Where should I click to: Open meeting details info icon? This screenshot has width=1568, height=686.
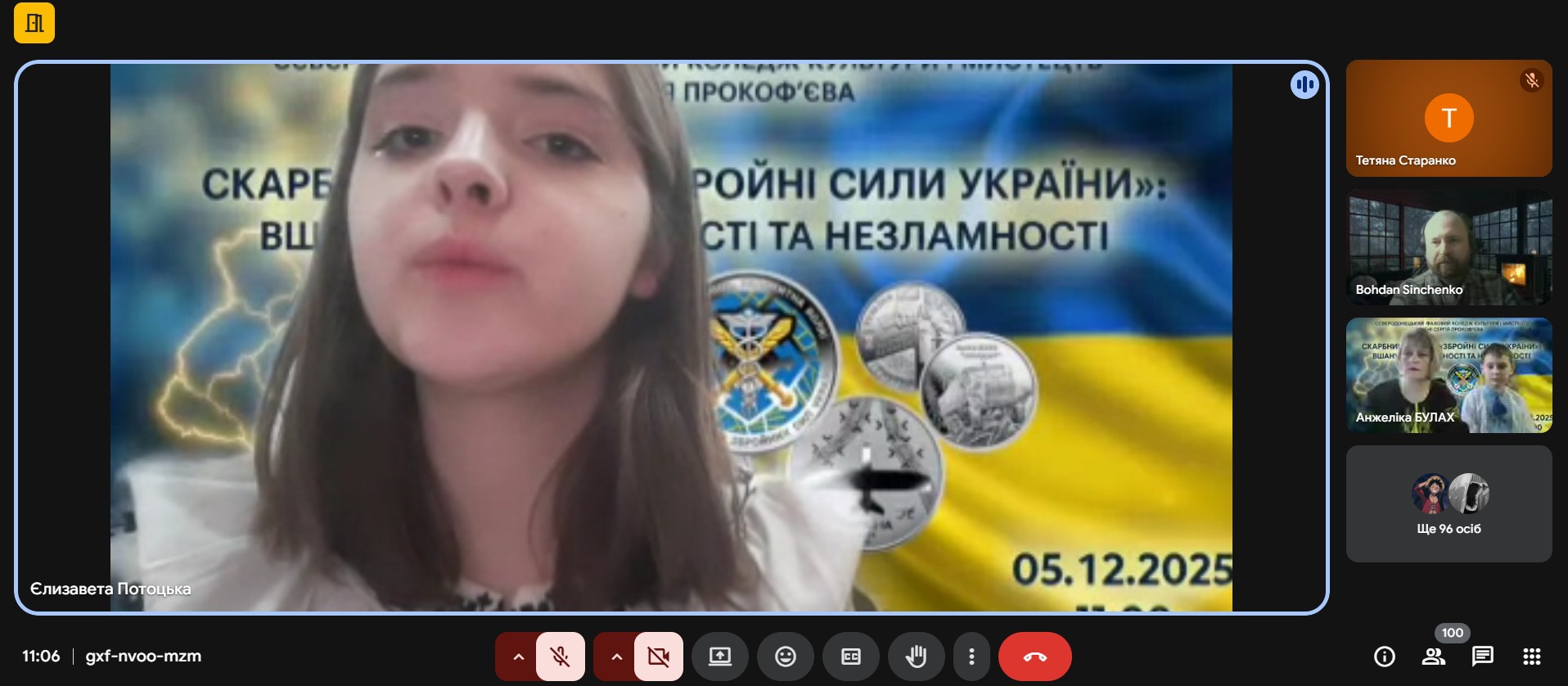(x=1385, y=657)
